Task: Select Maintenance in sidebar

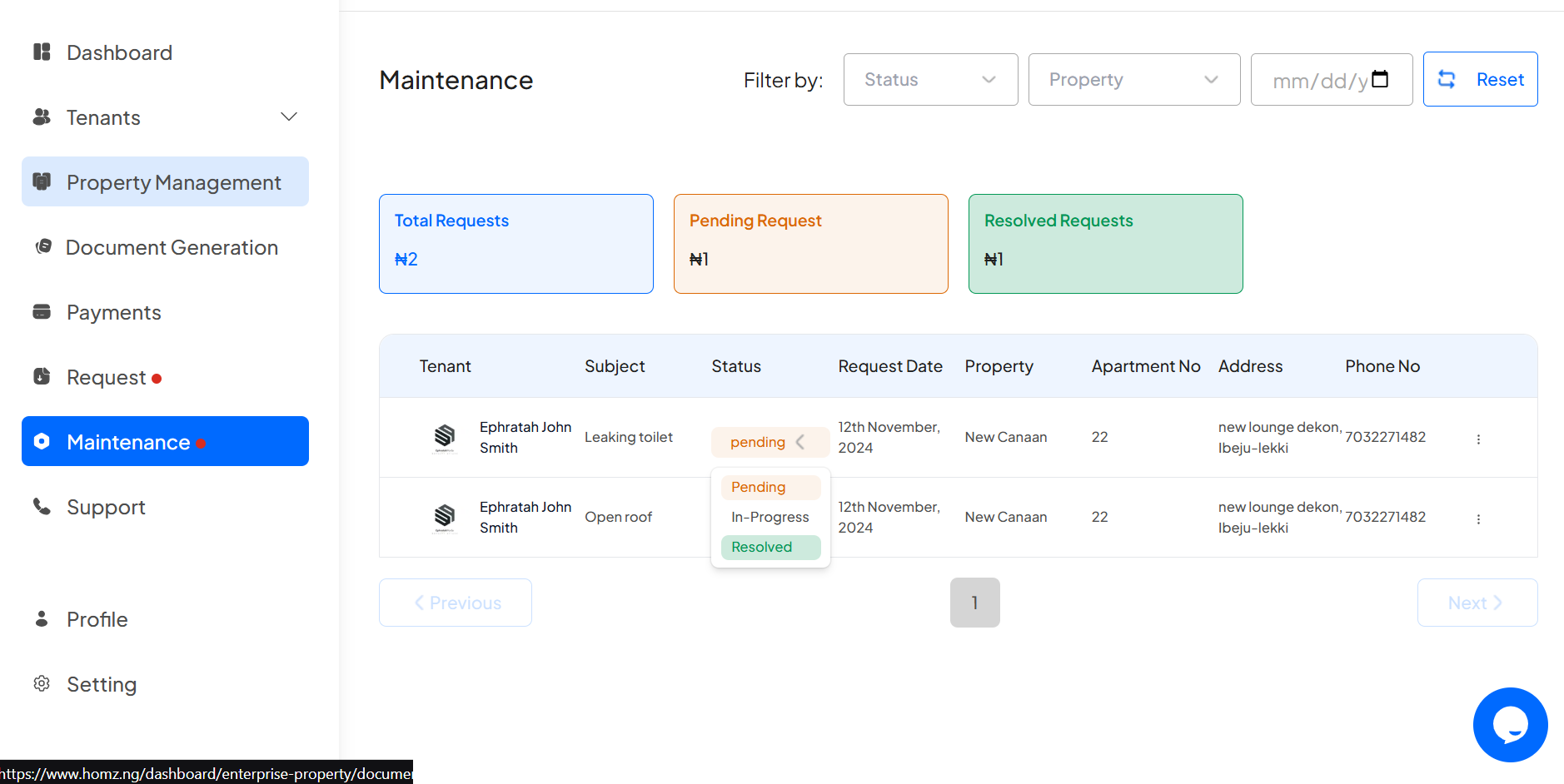Action: pos(165,441)
